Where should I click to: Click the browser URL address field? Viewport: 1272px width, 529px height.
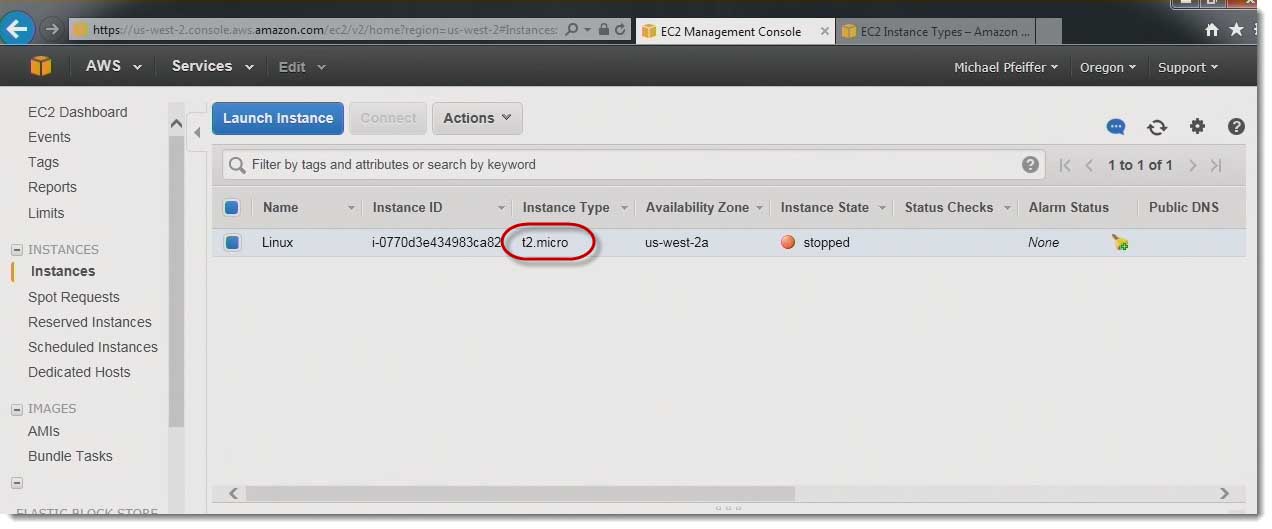pyautogui.click(x=323, y=30)
